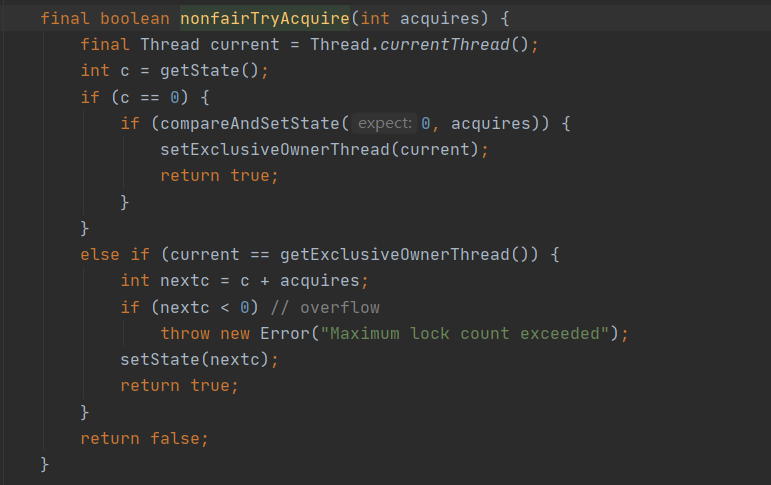This screenshot has height=485, width=771.
Task: Click the Thread.currentThread() call
Action: (419, 45)
